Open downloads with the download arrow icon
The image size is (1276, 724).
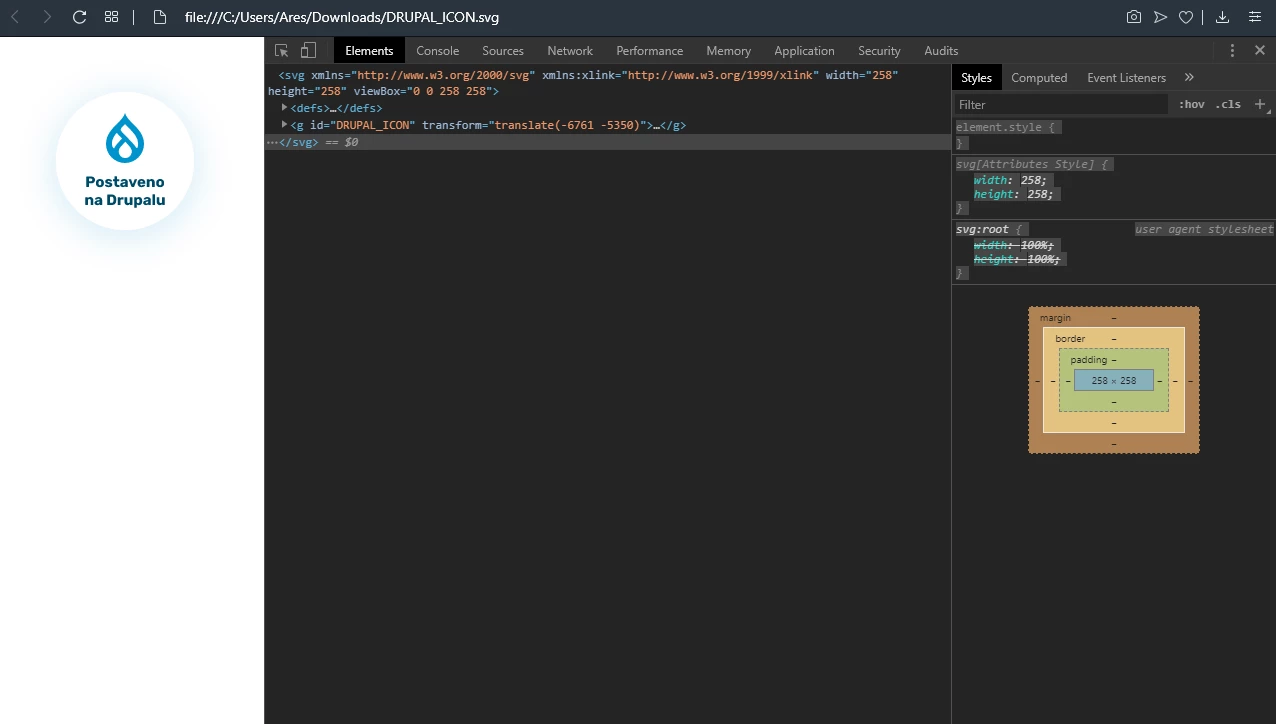pos(1222,17)
